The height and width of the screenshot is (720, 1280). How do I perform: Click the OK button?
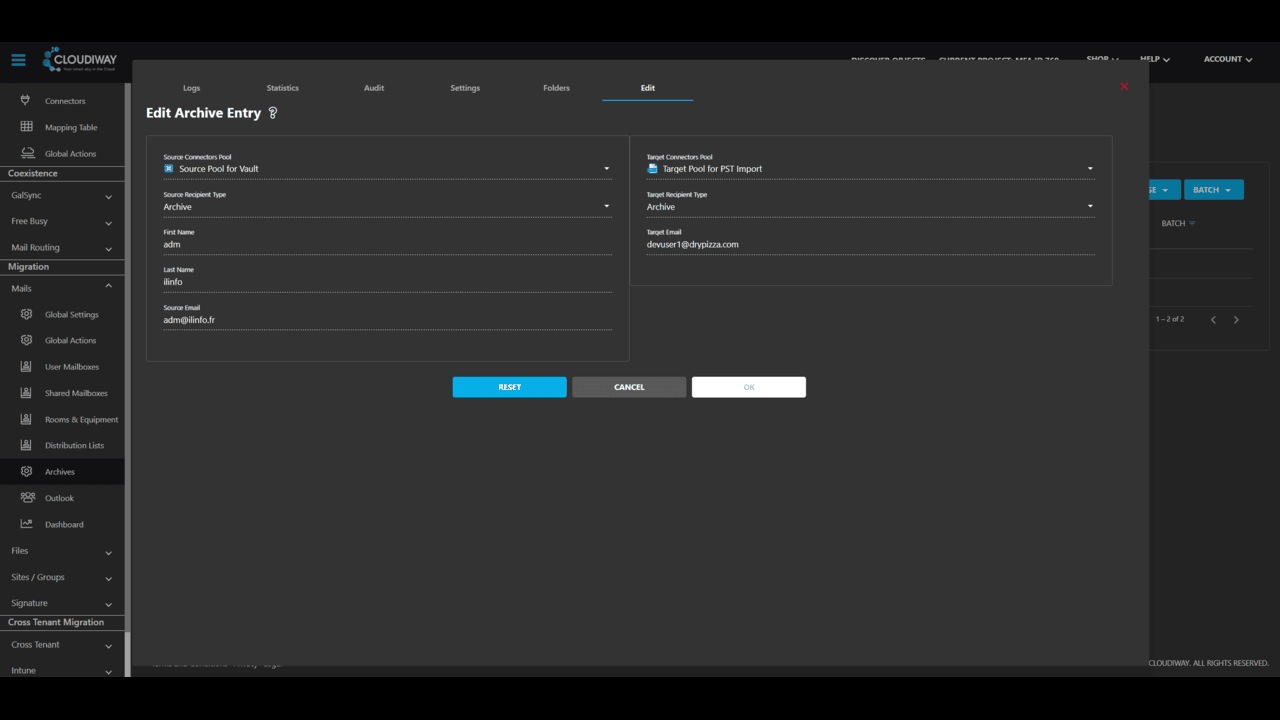click(749, 387)
